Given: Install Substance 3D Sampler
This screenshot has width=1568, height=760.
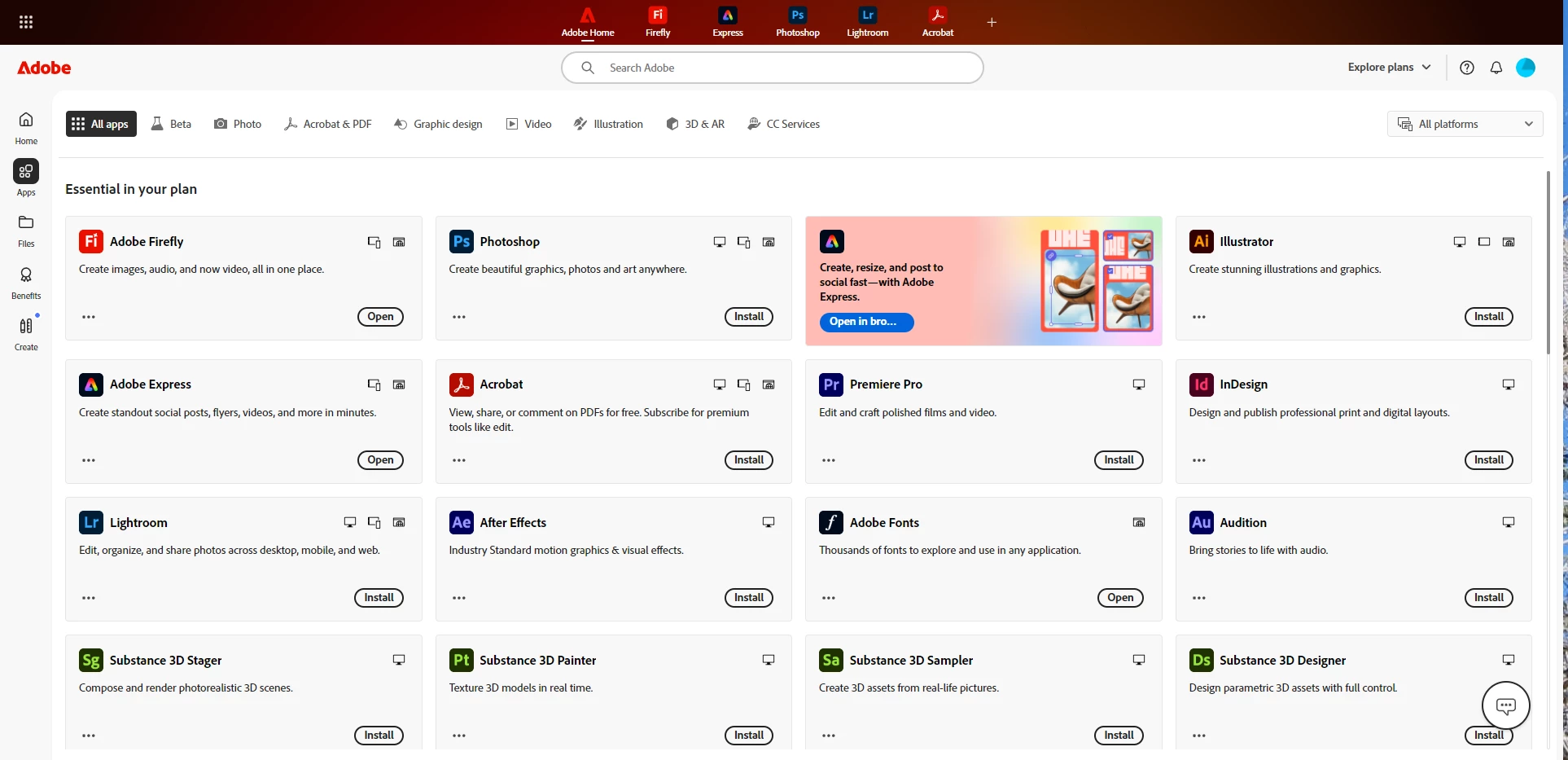Looking at the screenshot, I should (1119, 736).
